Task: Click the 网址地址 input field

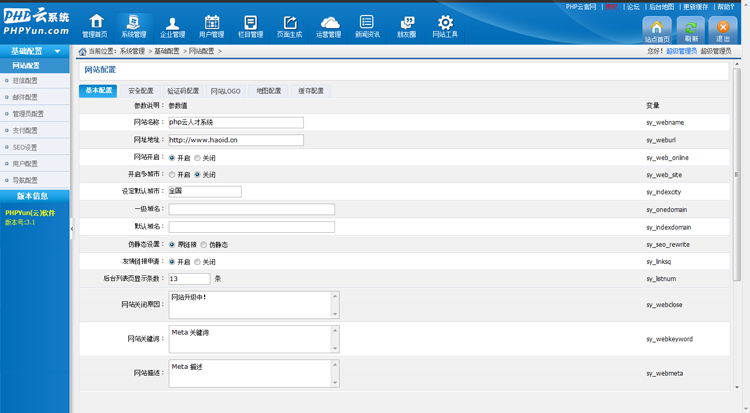Action: point(236,140)
